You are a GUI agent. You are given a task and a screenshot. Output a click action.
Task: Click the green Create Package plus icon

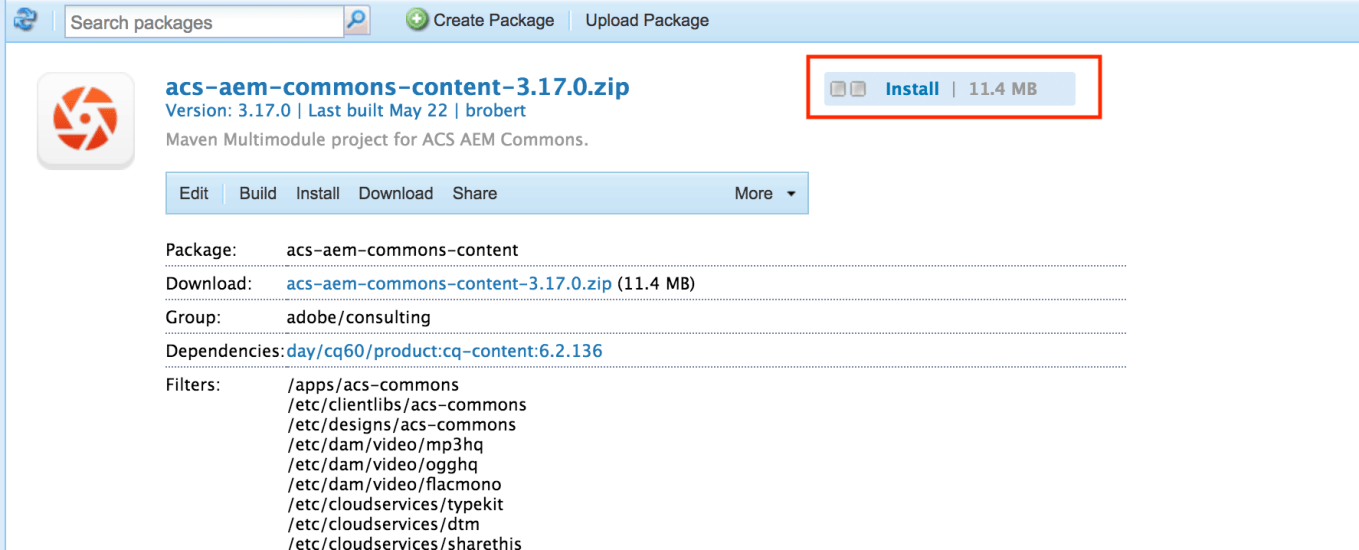(417, 20)
